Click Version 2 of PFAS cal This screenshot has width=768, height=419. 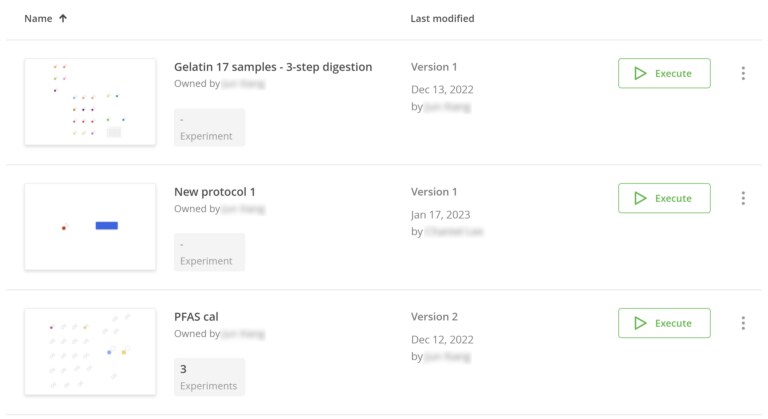pyautogui.click(x=434, y=317)
